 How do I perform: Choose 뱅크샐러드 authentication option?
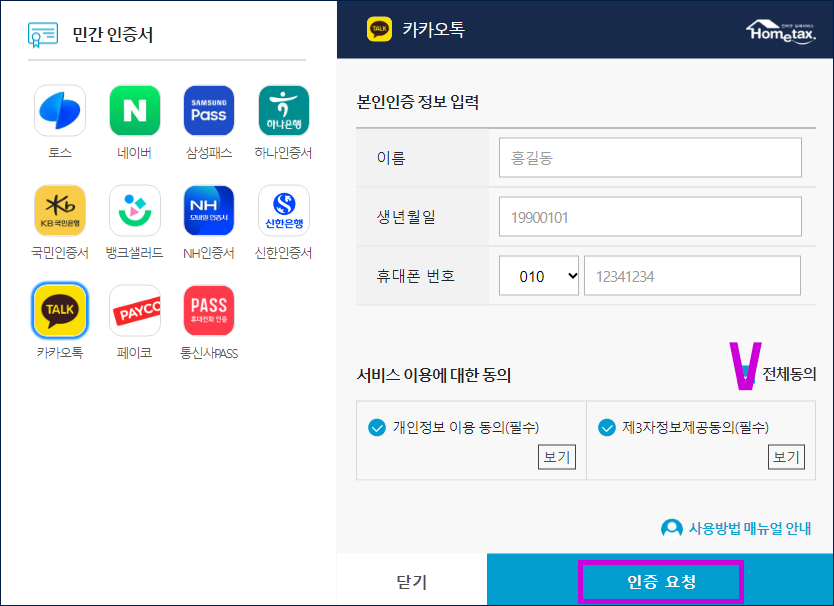pos(134,210)
